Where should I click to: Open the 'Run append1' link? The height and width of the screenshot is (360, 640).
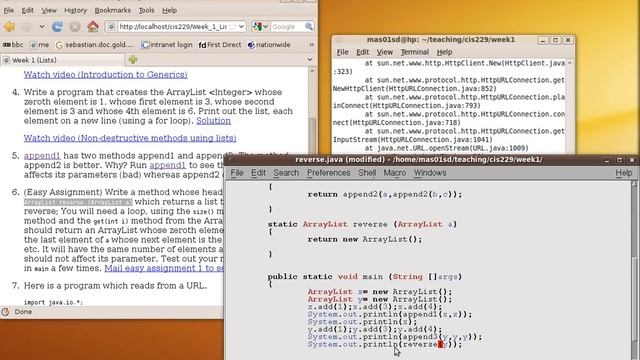pyautogui.click(x=167, y=165)
